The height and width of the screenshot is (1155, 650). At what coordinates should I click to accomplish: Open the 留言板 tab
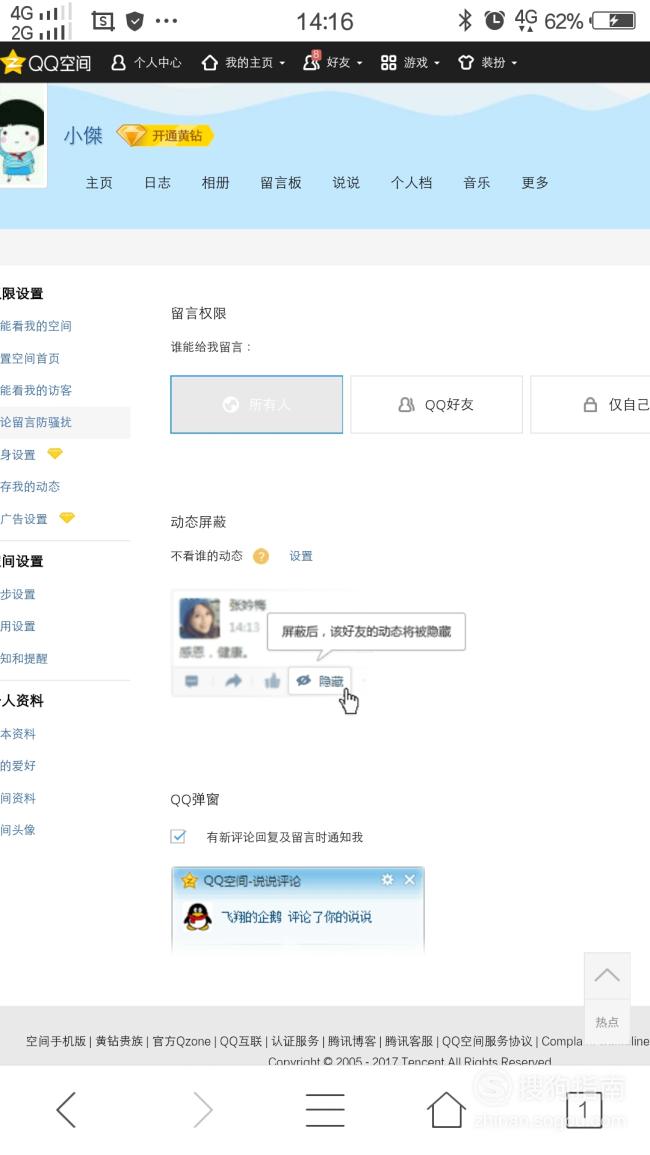(281, 183)
